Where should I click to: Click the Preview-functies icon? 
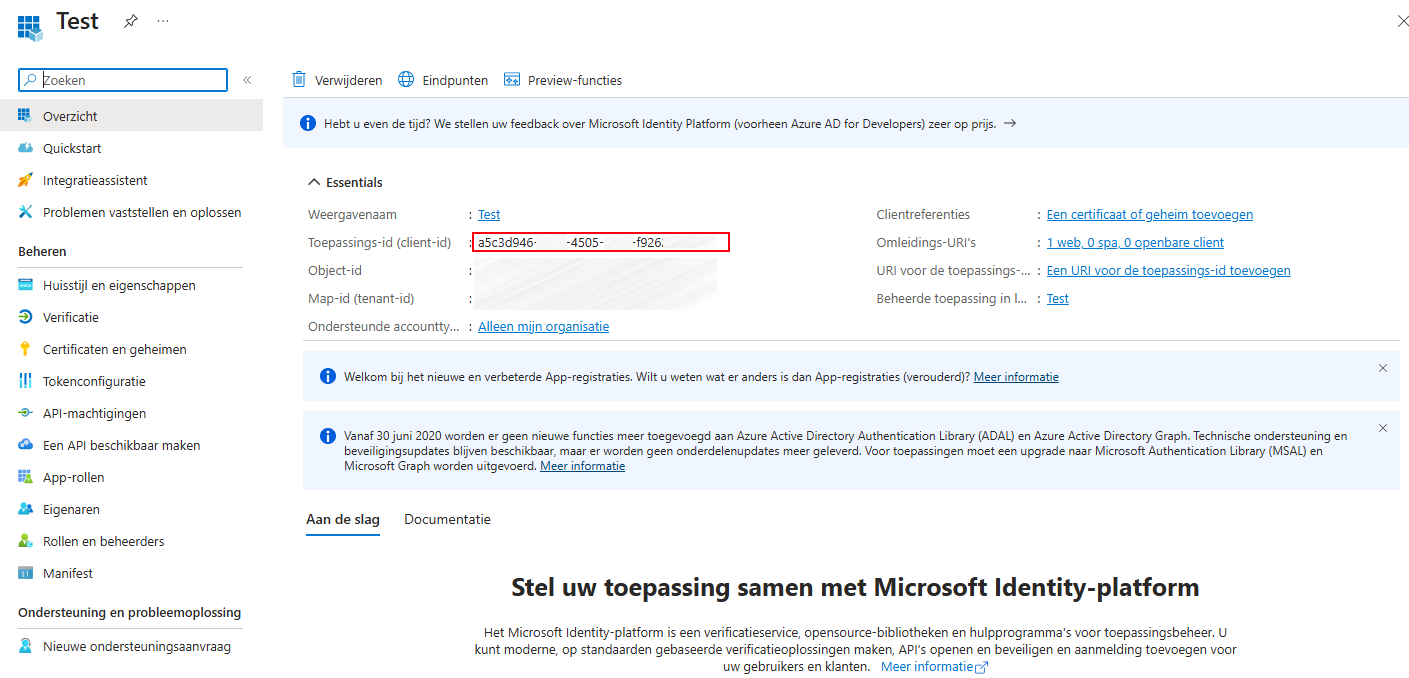tap(512, 80)
